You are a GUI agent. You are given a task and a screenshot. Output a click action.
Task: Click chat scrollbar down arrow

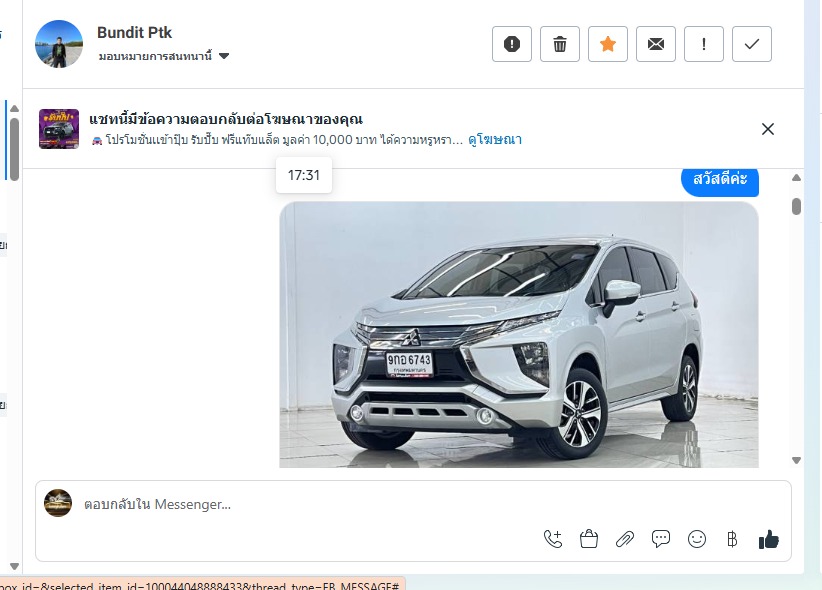[796, 460]
